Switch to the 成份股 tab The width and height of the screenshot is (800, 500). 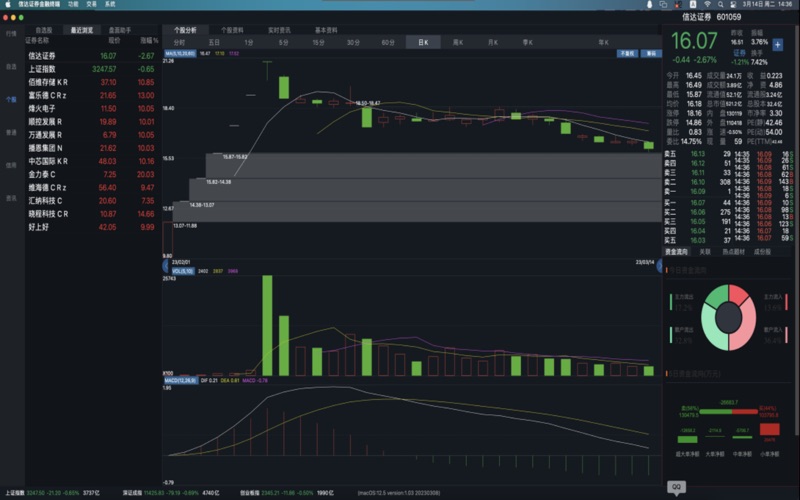[762, 252]
